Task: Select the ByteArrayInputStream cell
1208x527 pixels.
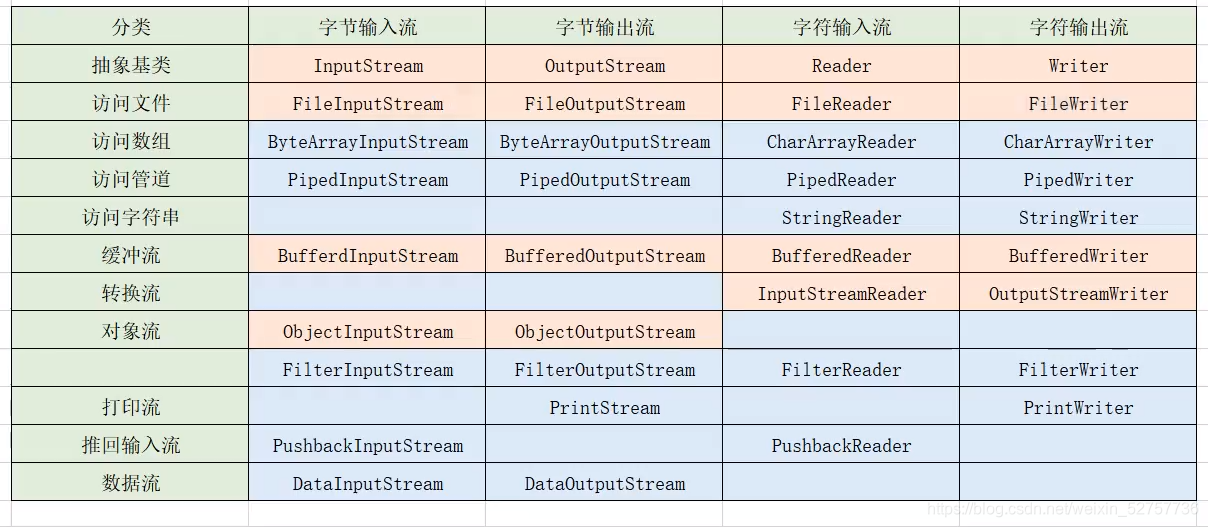Action: (367, 141)
